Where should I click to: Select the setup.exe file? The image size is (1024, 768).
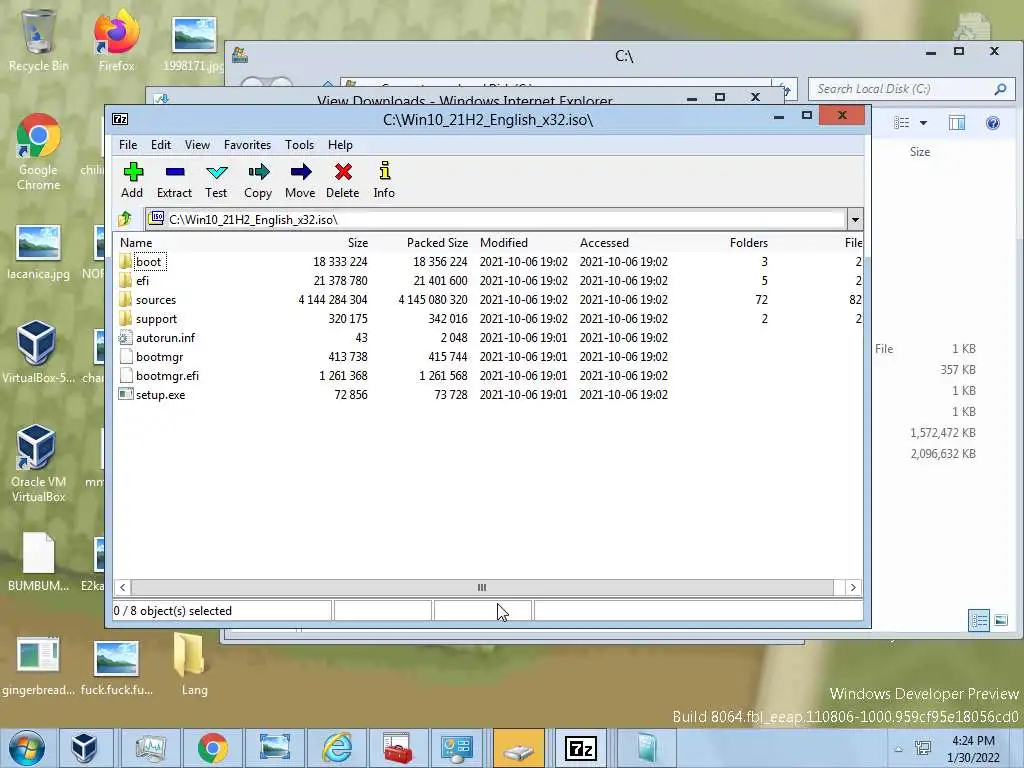coord(160,394)
